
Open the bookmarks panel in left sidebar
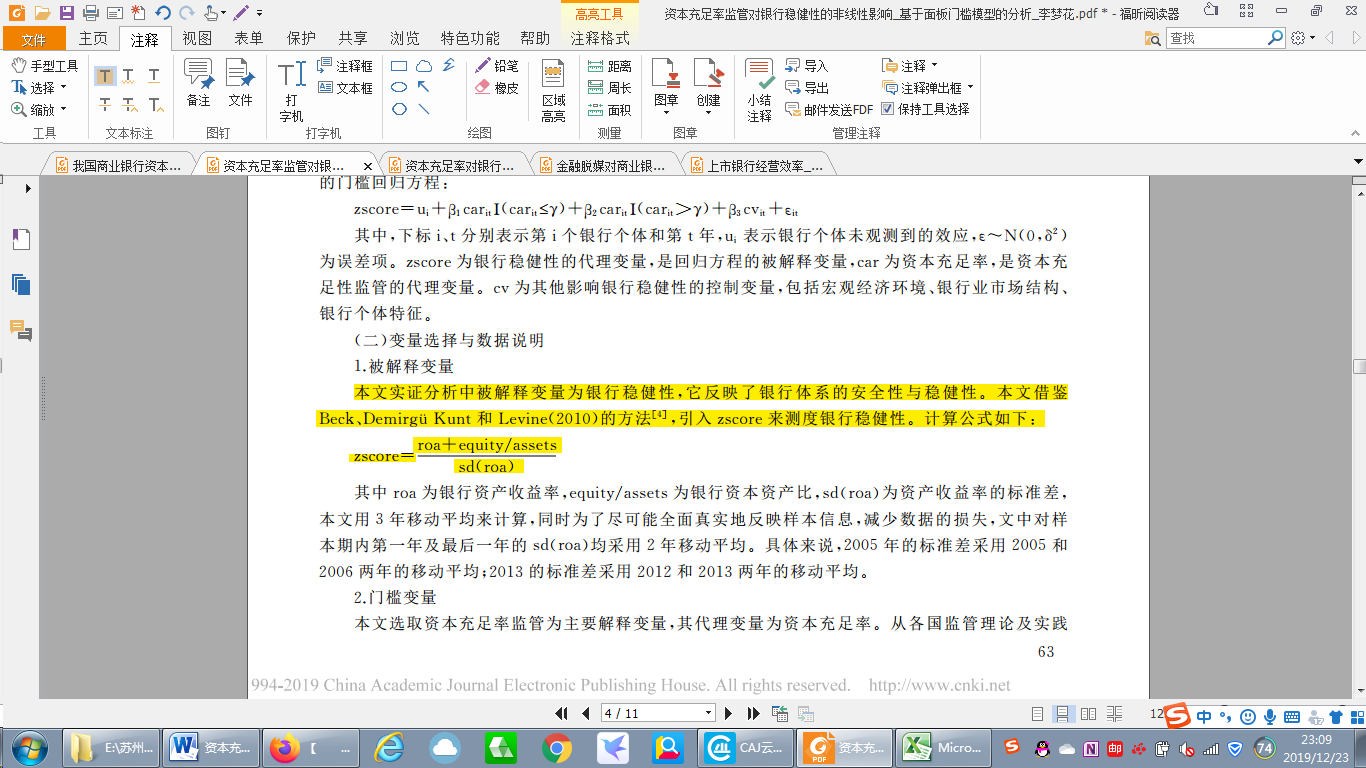[21, 239]
